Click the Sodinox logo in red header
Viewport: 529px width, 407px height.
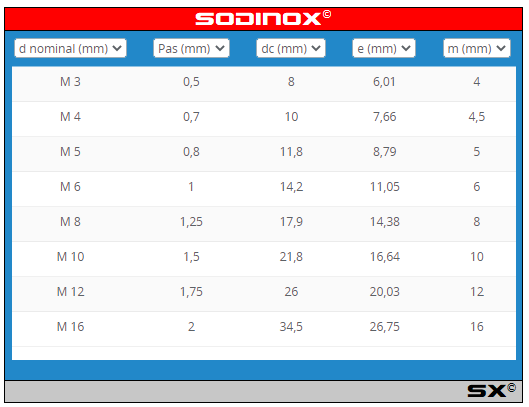[263, 18]
